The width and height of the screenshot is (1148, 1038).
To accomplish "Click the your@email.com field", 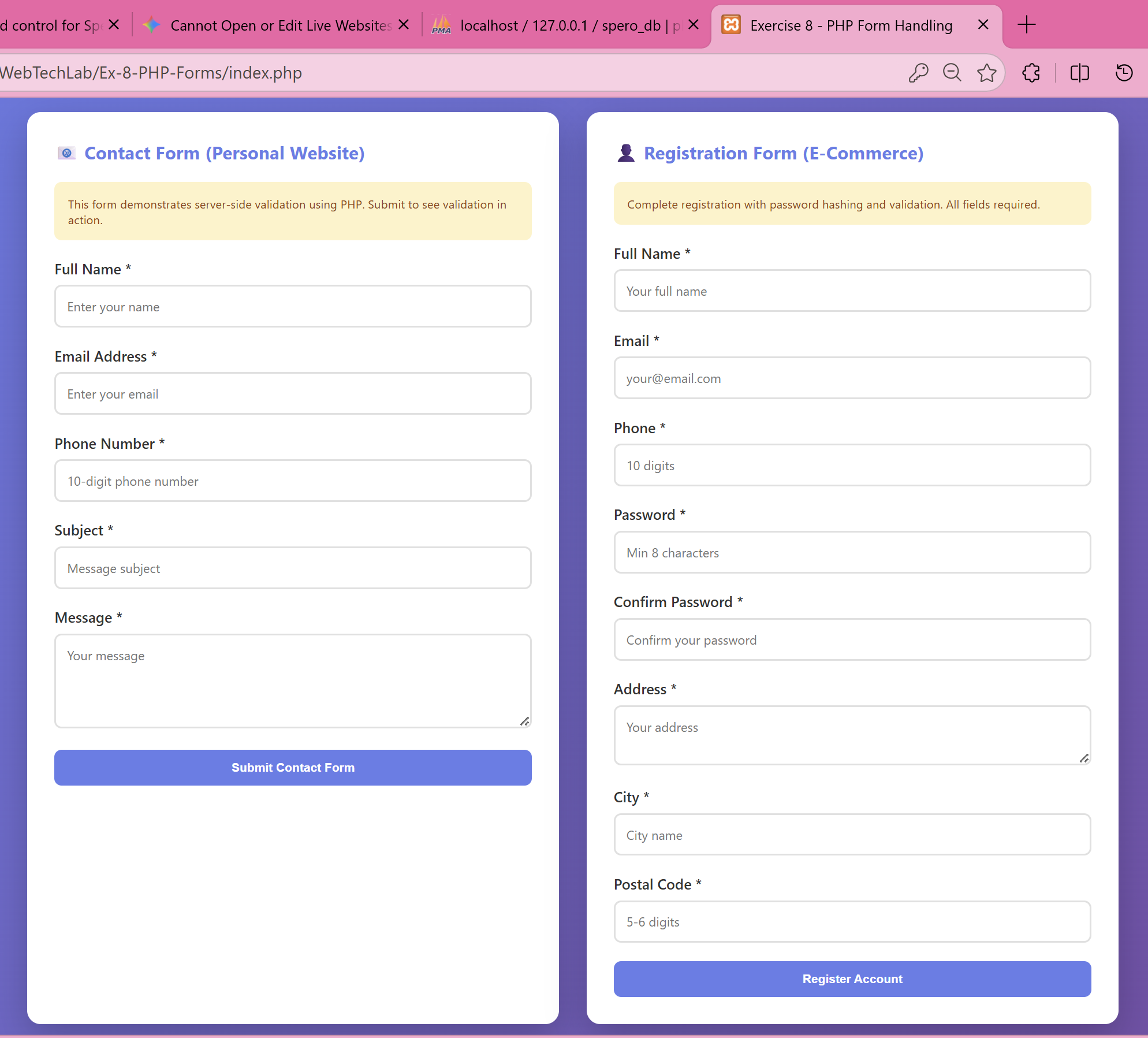I will point(852,378).
